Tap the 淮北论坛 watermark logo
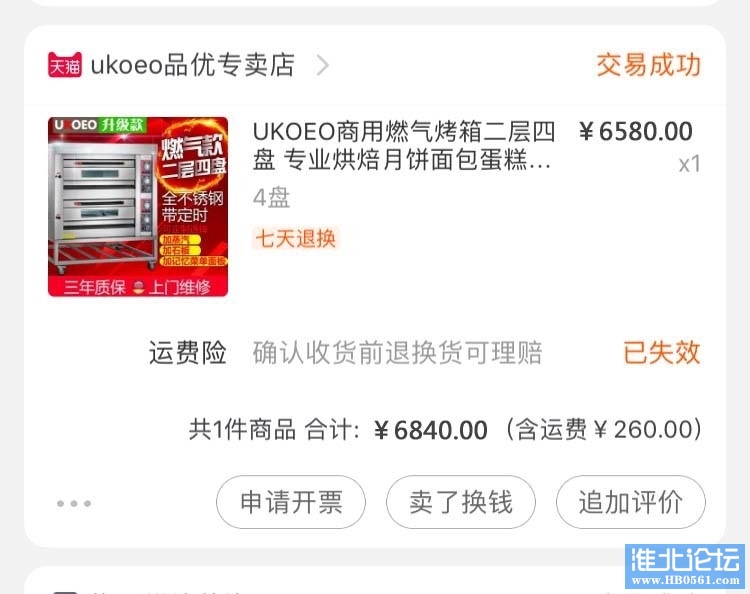Viewport: 750px width, 594px height. point(684,566)
